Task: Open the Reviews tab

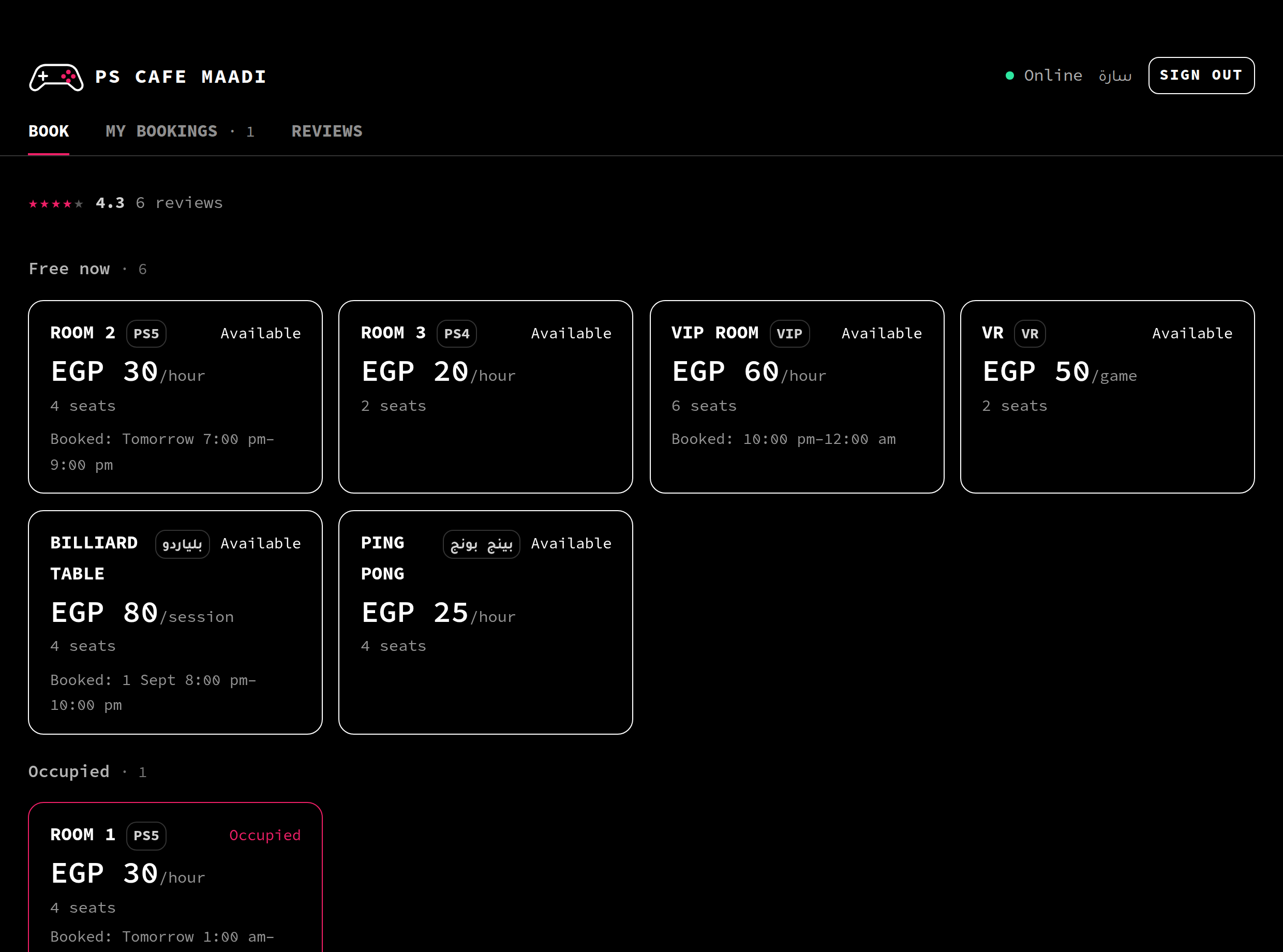Action: [x=326, y=131]
